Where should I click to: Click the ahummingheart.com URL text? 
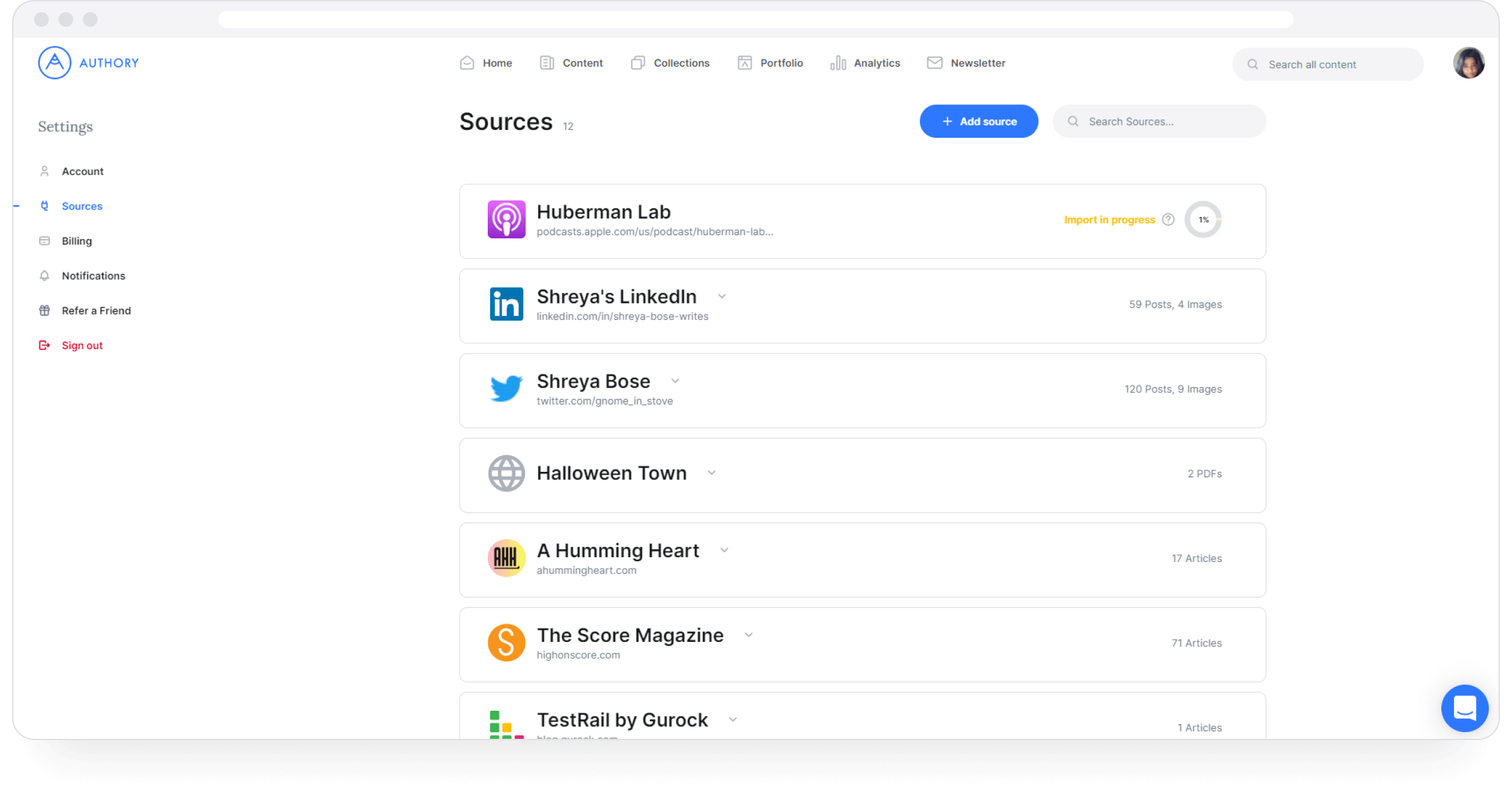pyautogui.click(x=587, y=571)
